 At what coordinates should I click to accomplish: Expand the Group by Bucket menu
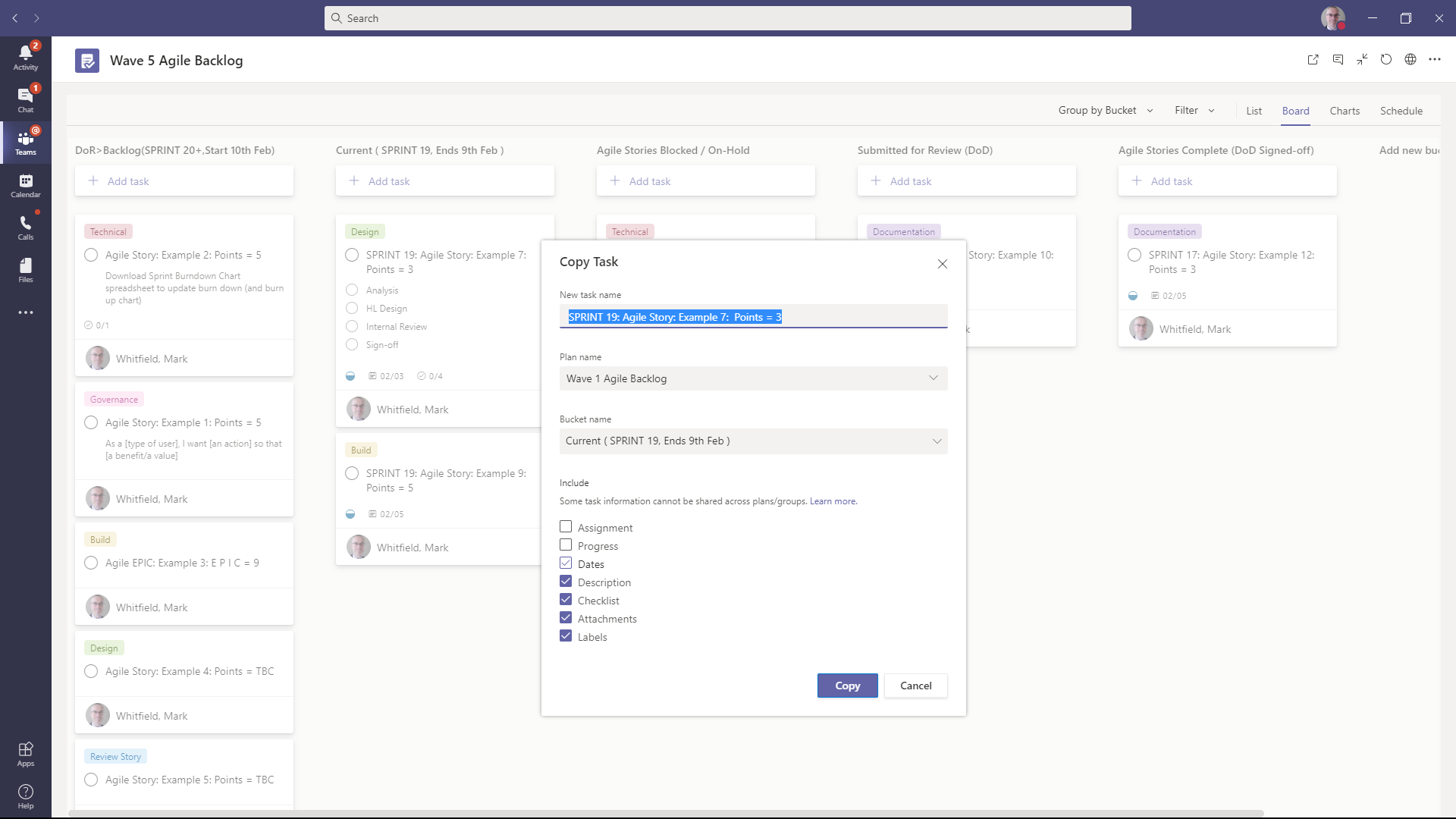(x=1105, y=111)
